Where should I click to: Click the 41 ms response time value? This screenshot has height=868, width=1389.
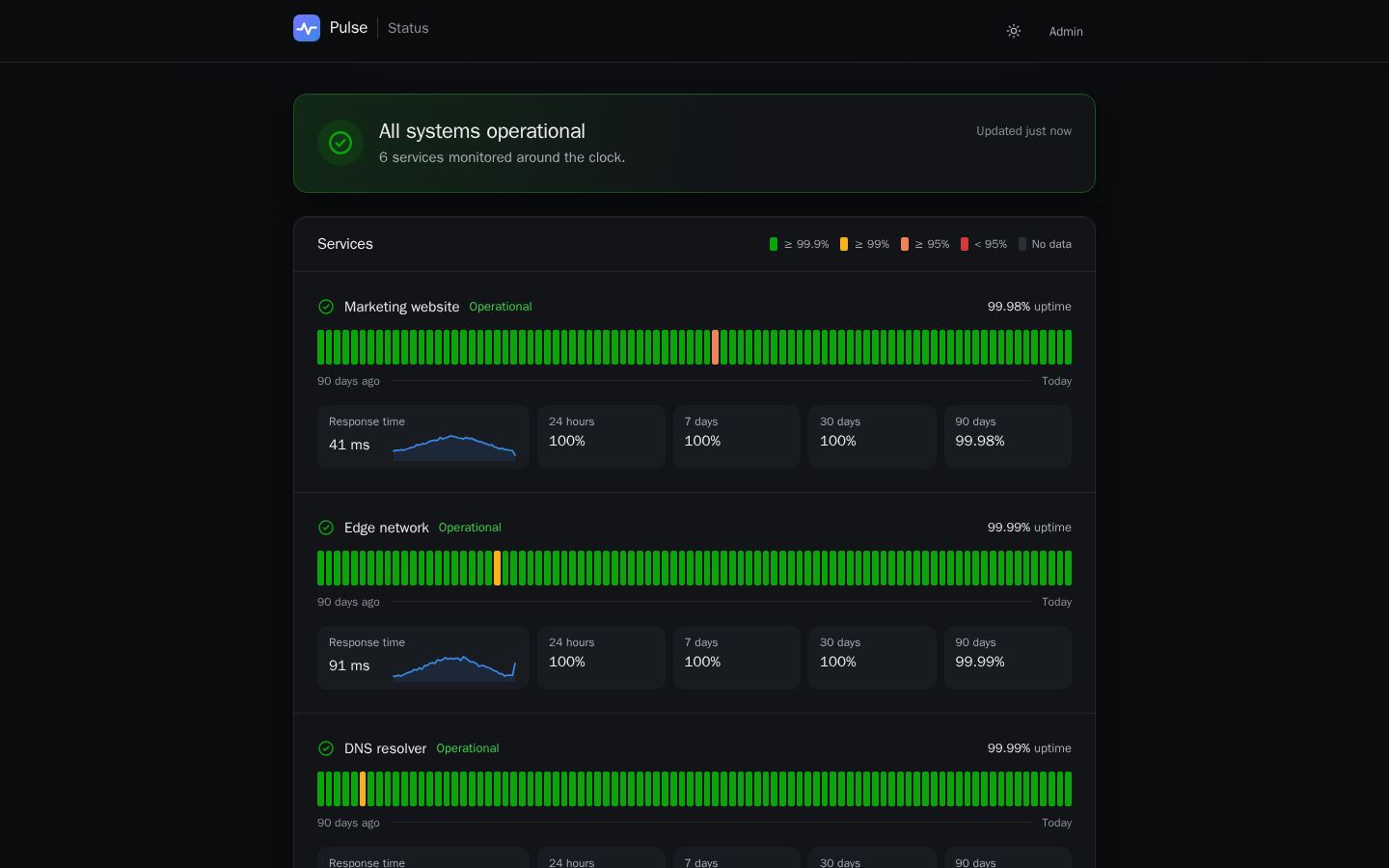pyautogui.click(x=349, y=445)
